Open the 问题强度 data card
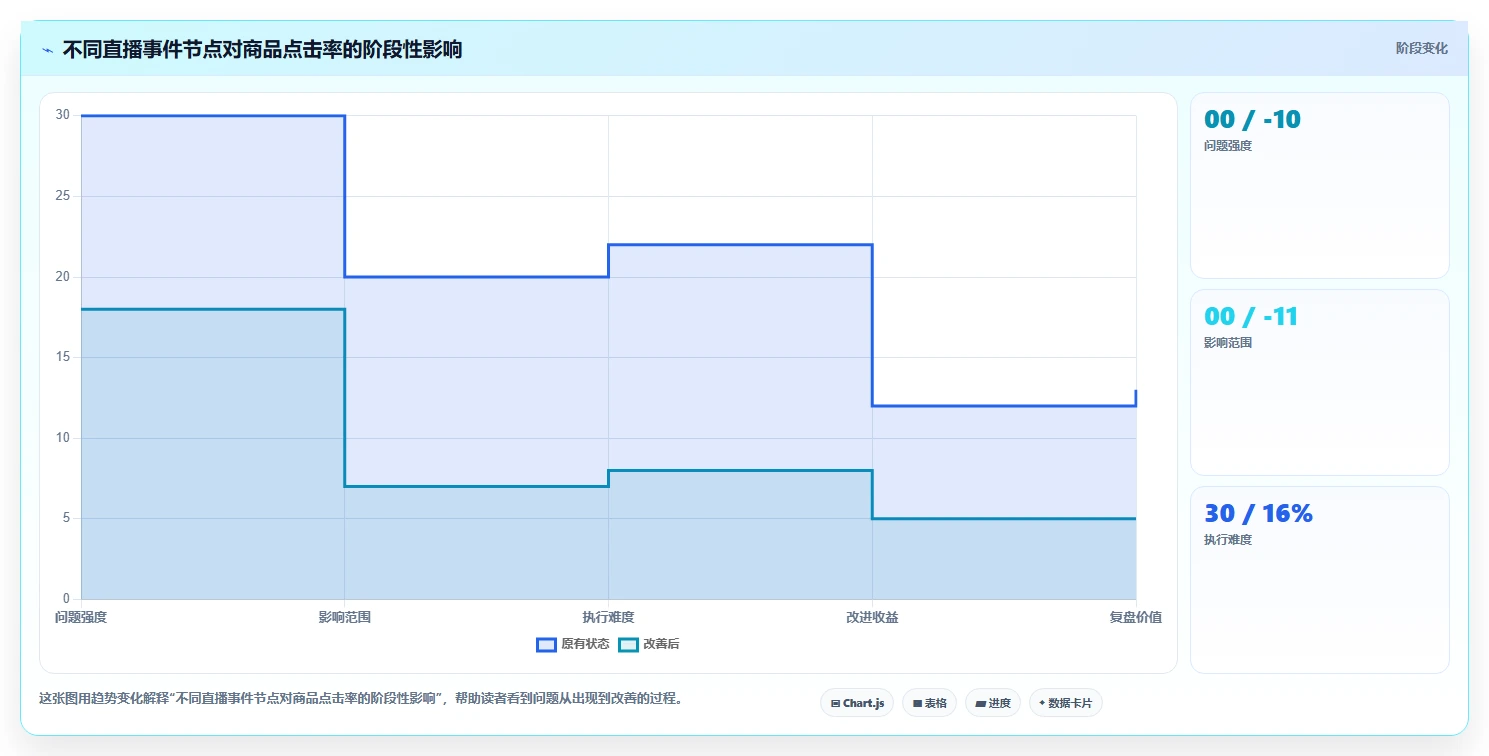The width and height of the screenshot is (1489, 756). point(1319,185)
